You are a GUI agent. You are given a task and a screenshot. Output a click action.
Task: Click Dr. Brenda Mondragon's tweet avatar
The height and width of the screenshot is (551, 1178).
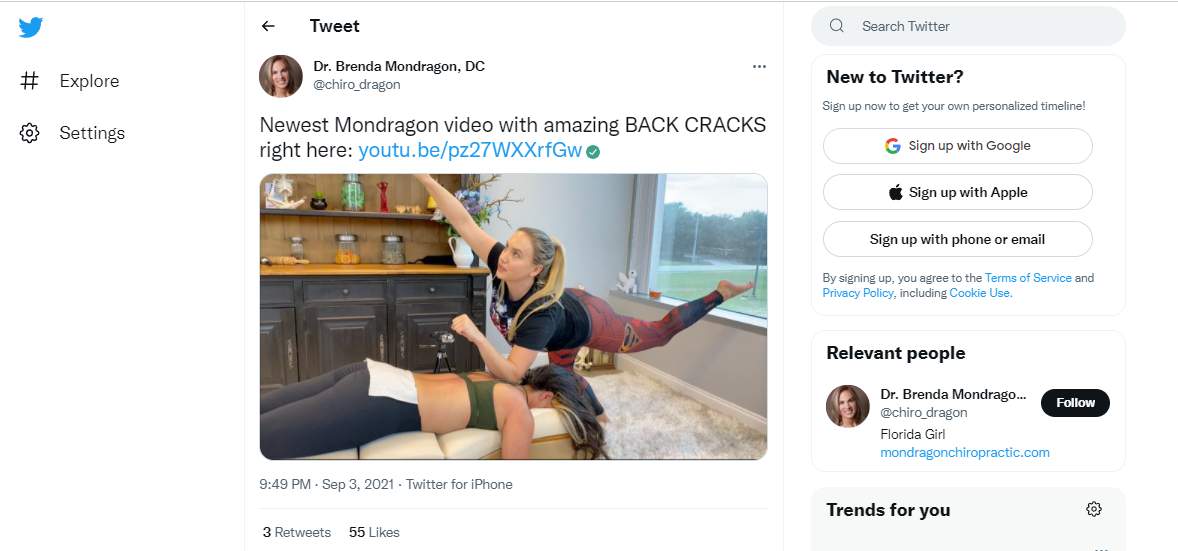pyautogui.click(x=281, y=76)
